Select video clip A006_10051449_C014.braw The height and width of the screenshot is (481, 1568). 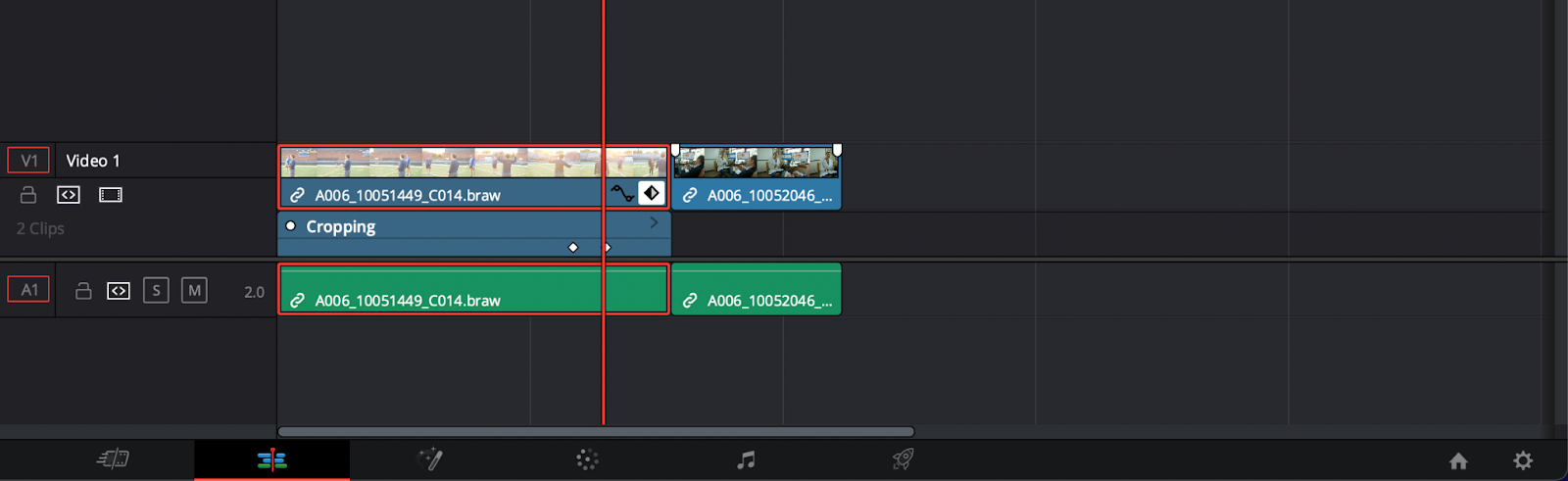(x=474, y=177)
